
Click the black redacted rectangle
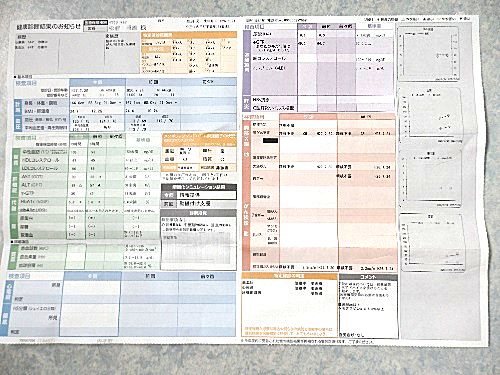coord(270,141)
